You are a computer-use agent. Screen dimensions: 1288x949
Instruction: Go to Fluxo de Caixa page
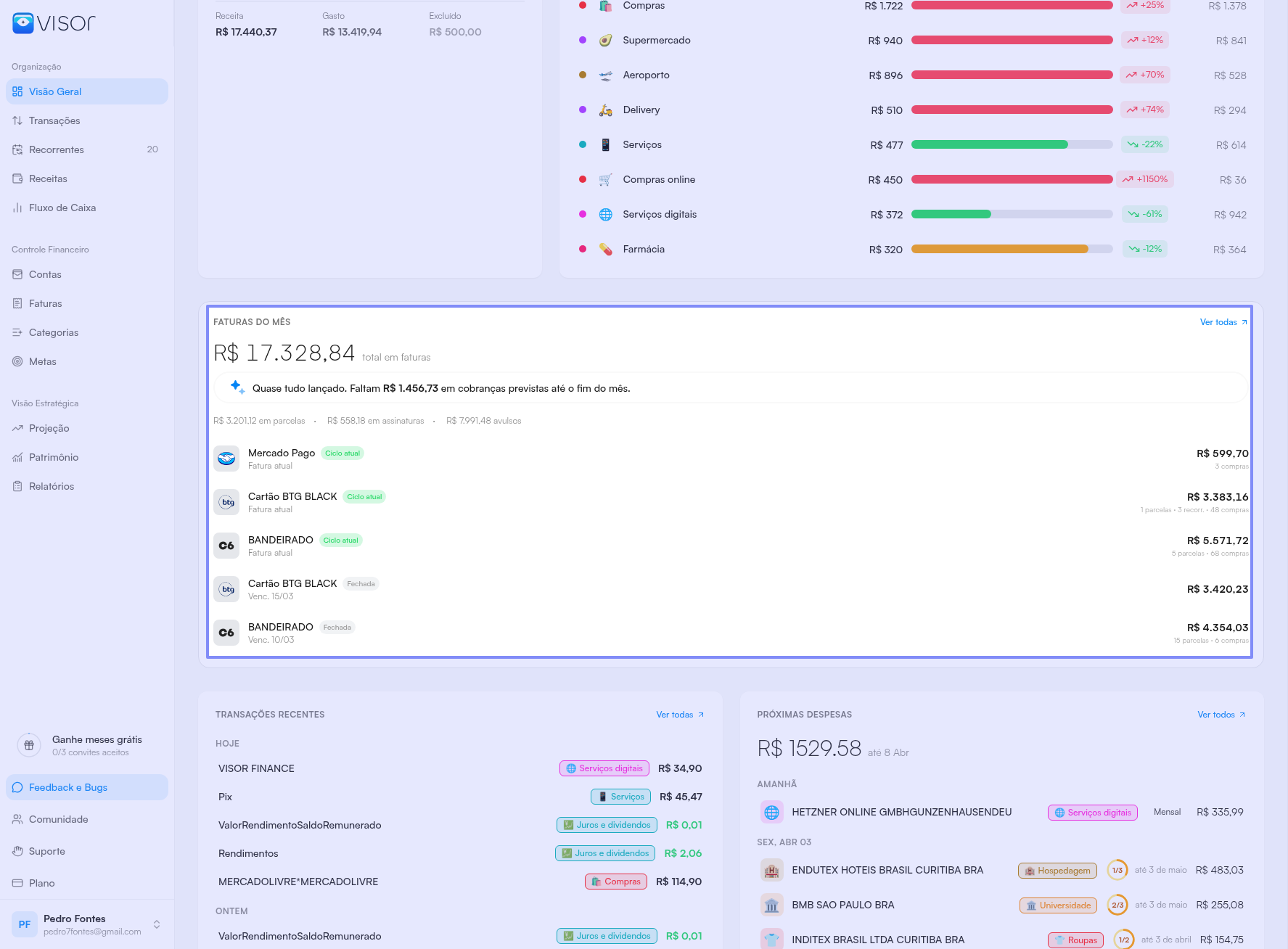click(62, 208)
